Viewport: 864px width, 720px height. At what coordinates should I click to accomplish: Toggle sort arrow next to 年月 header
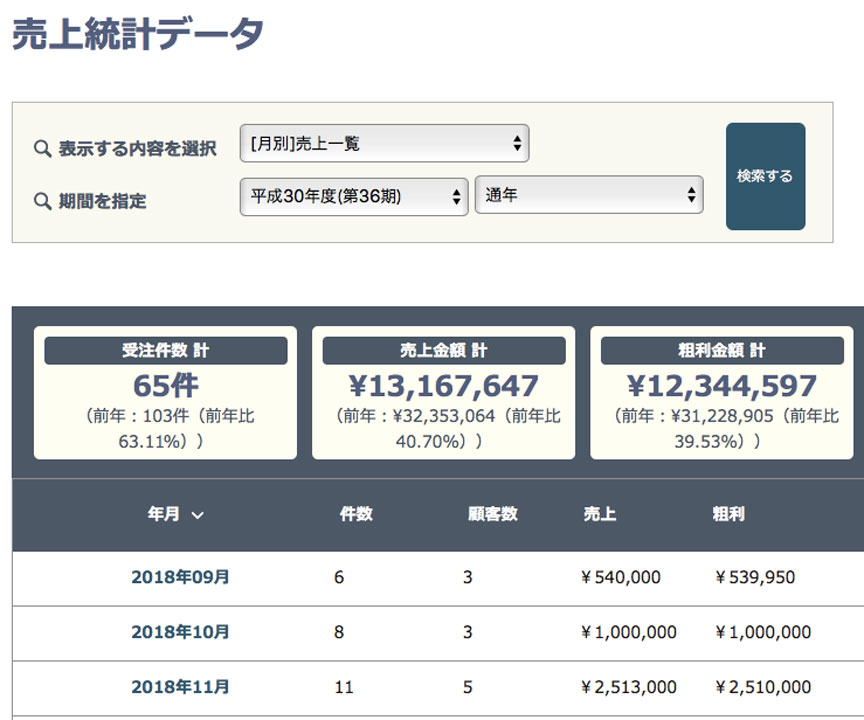(x=198, y=515)
